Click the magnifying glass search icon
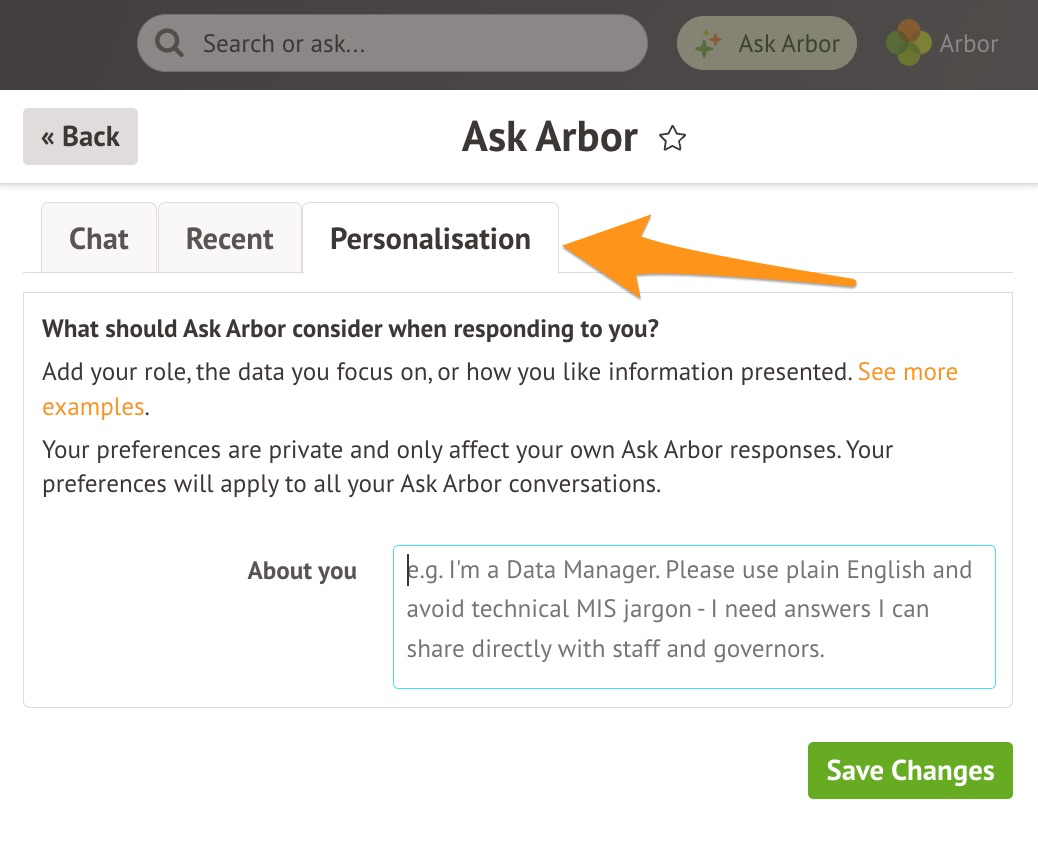 pos(170,43)
